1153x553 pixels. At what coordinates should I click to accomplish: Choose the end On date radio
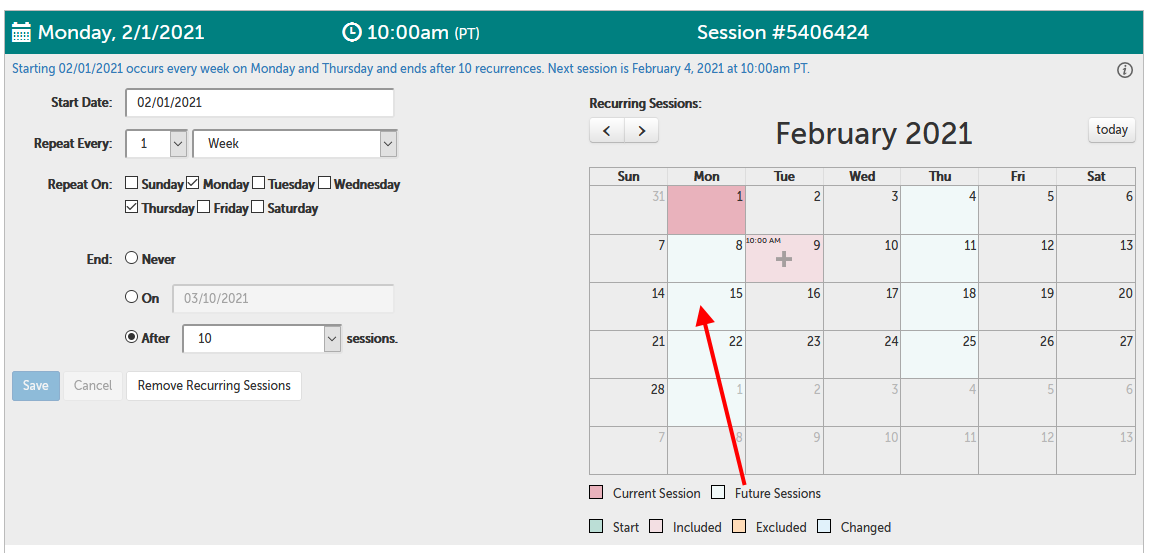(131, 297)
